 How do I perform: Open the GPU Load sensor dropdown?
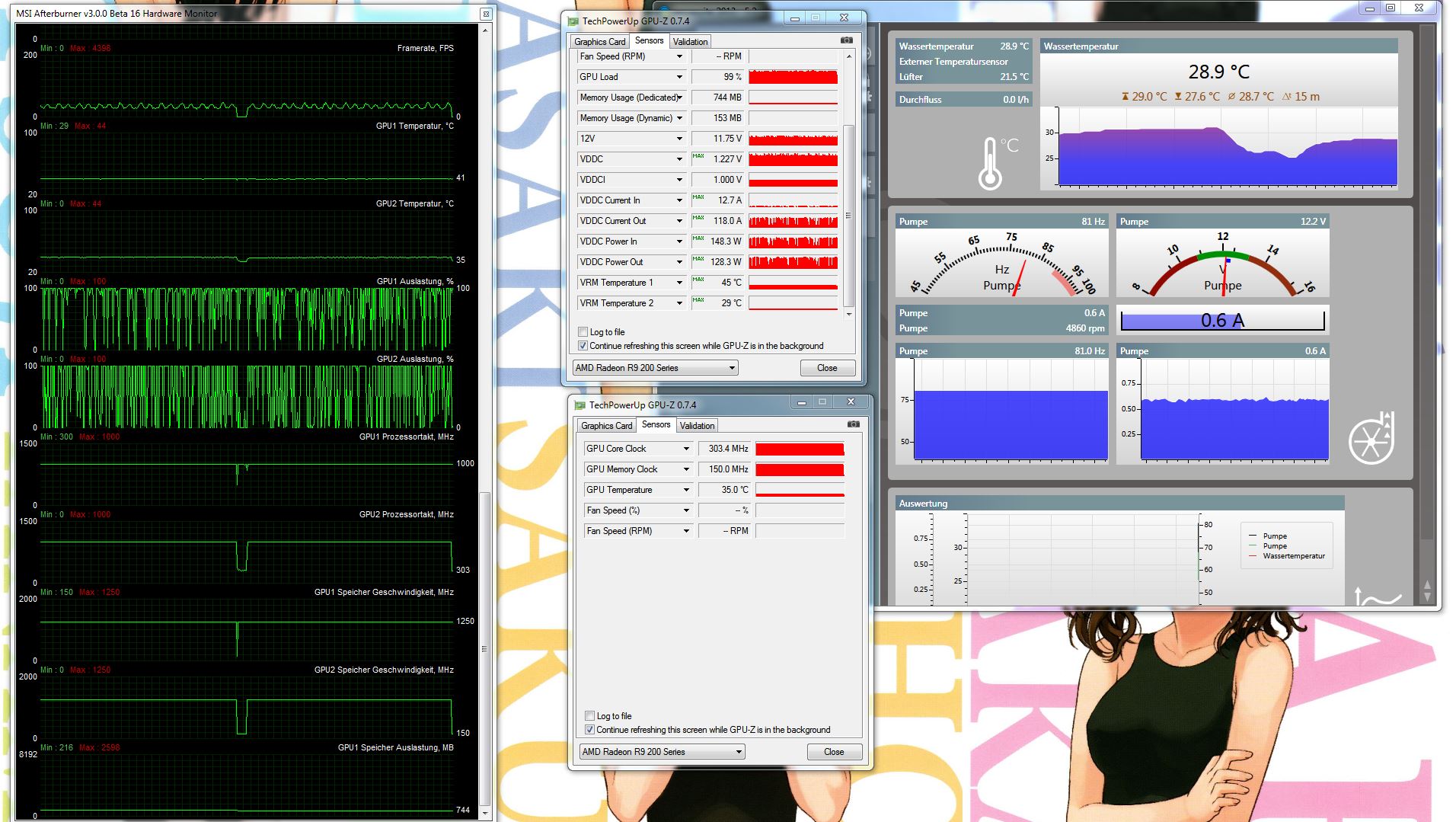coord(679,77)
